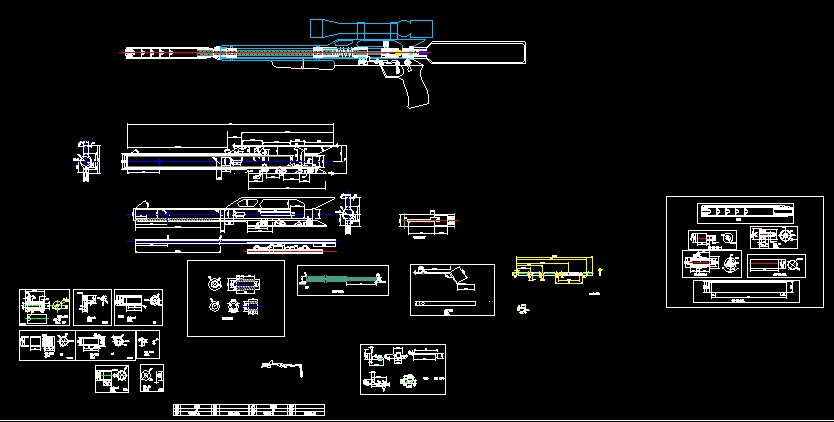Click the long plan view with blue centerline
The width and height of the screenshot is (834, 422).
pos(230,243)
